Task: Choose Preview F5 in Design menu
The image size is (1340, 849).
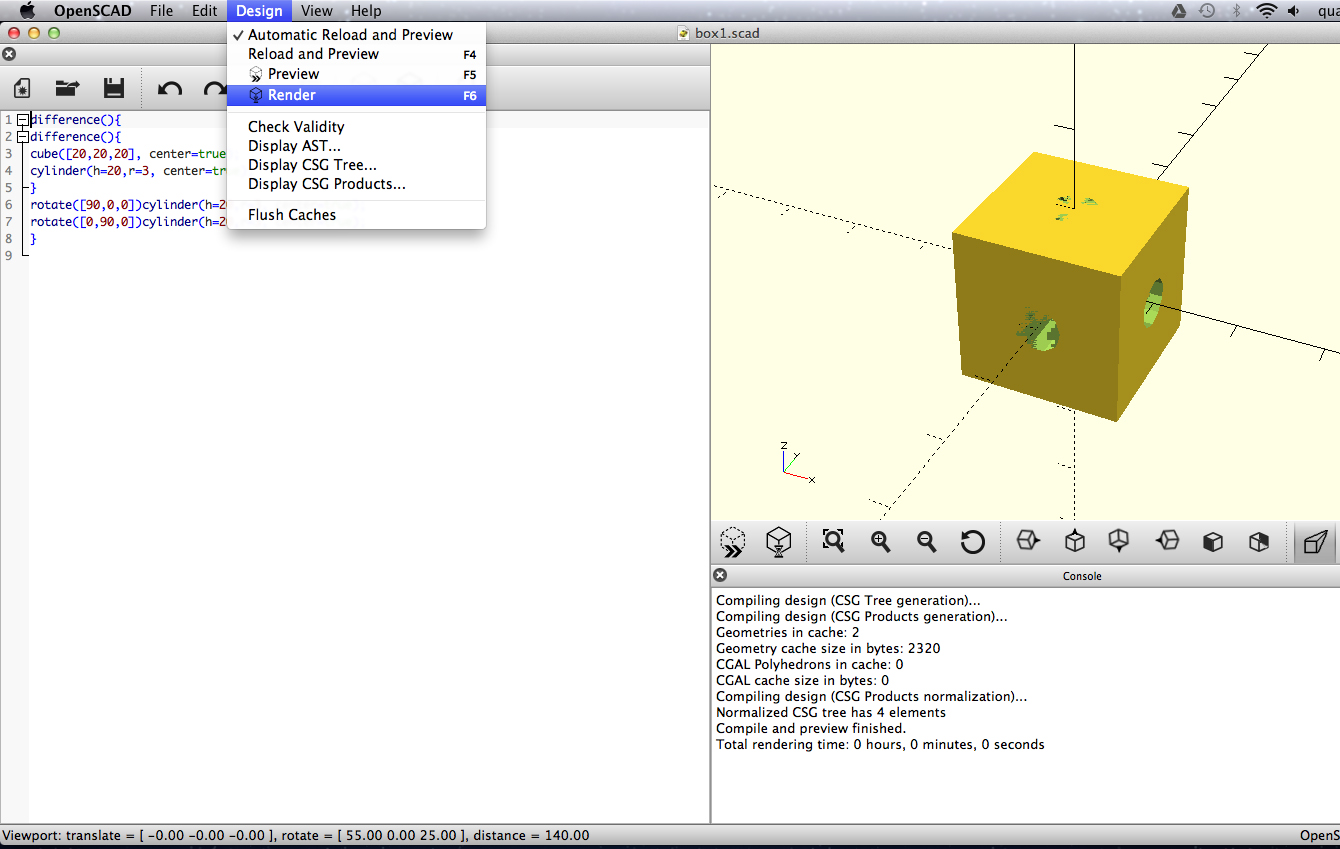Action: [x=356, y=74]
